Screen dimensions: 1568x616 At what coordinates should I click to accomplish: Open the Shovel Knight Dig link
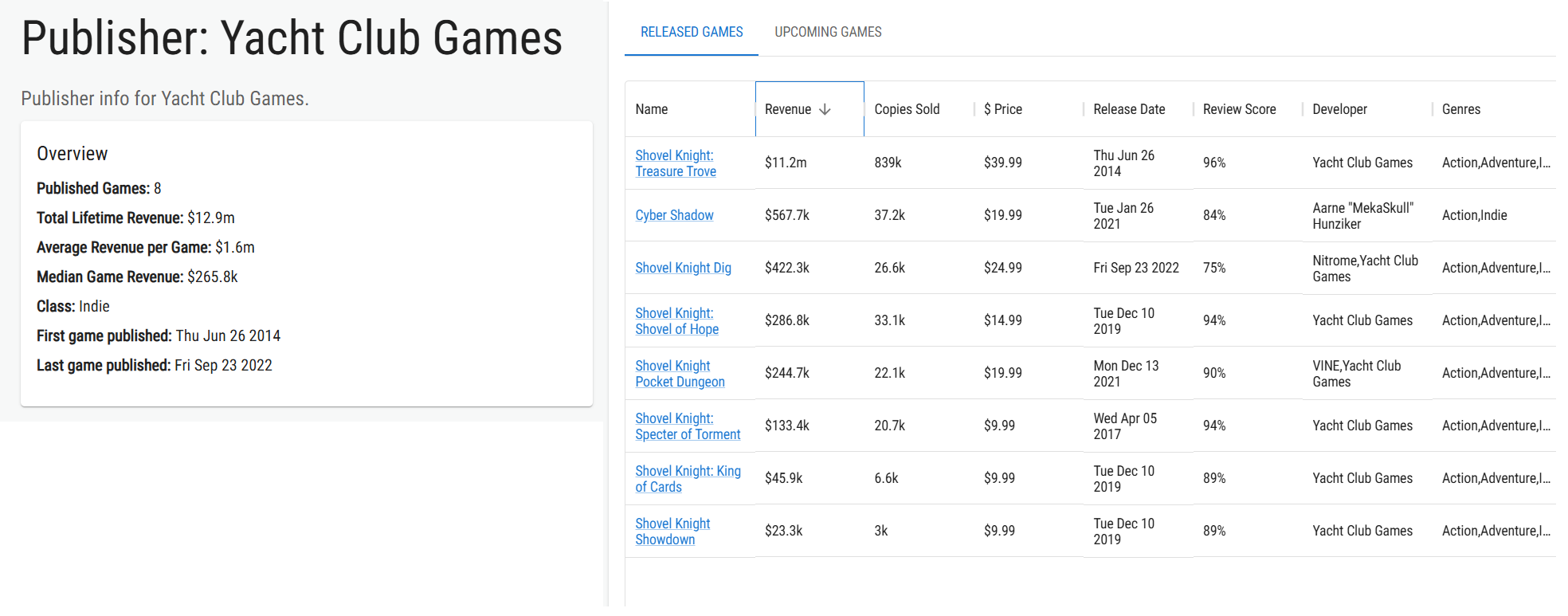tap(683, 268)
